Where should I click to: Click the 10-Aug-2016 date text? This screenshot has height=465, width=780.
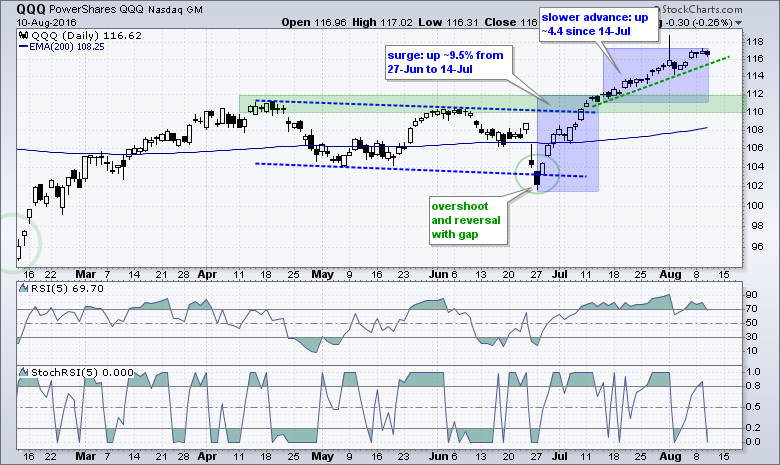pos(46,22)
